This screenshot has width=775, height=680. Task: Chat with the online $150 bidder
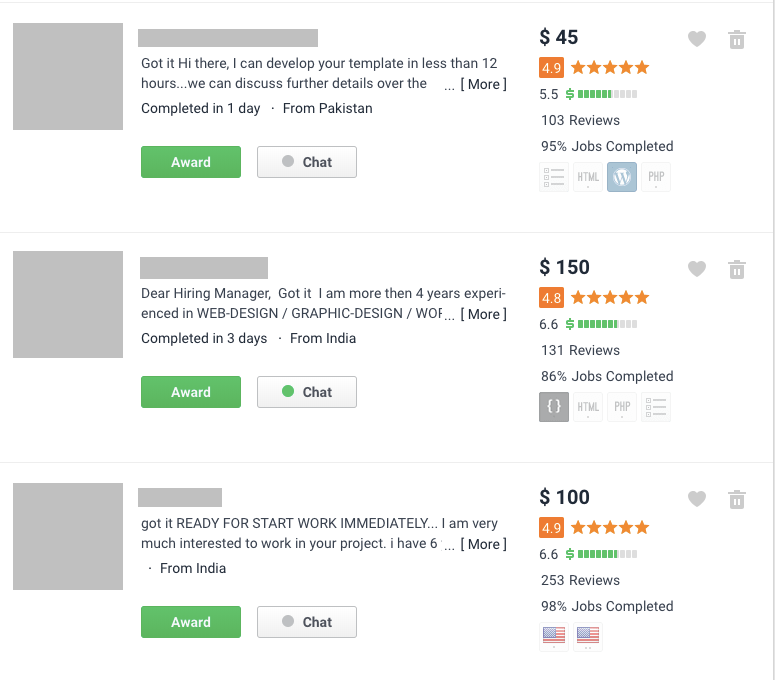[307, 392]
